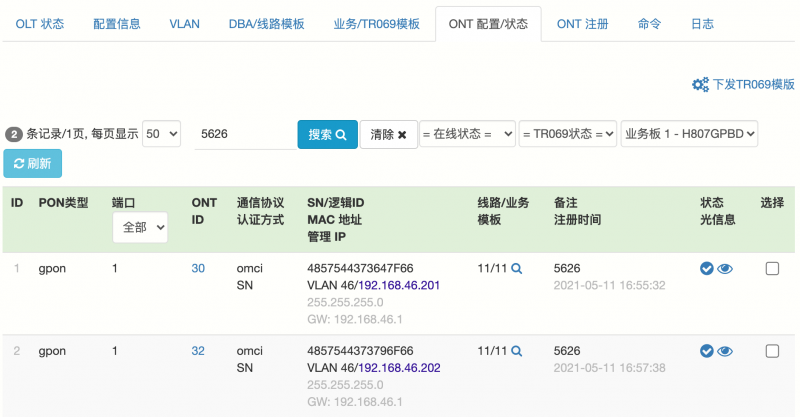800x417 pixels.
Task: Expand the 业务板 1 - H807GPBD dropdown
Action: pos(689,134)
